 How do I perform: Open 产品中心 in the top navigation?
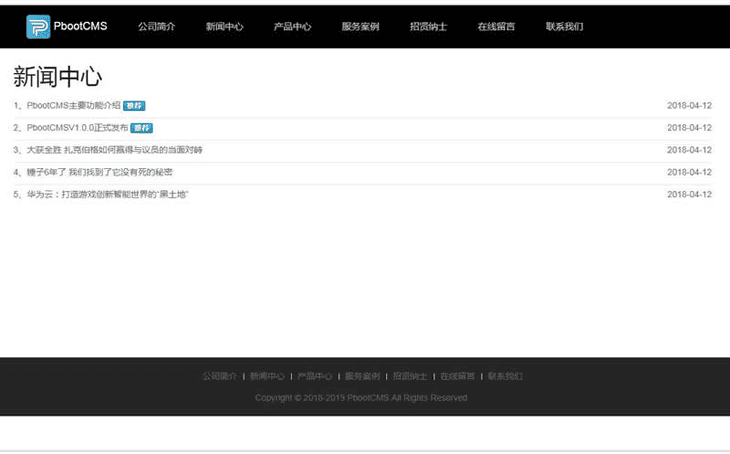pyautogui.click(x=292, y=27)
